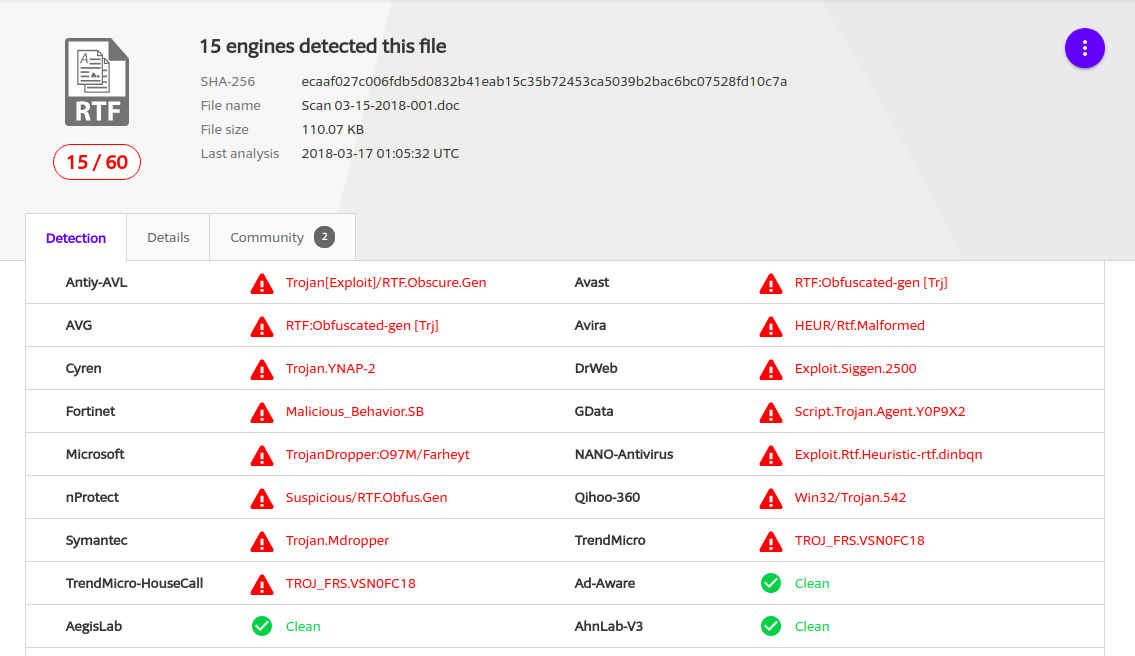Viewport: 1135px width, 656px height.
Task: Click the Exploit.Rtf.Heuristic-rtf.dinbqn result
Action: click(889, 454)
